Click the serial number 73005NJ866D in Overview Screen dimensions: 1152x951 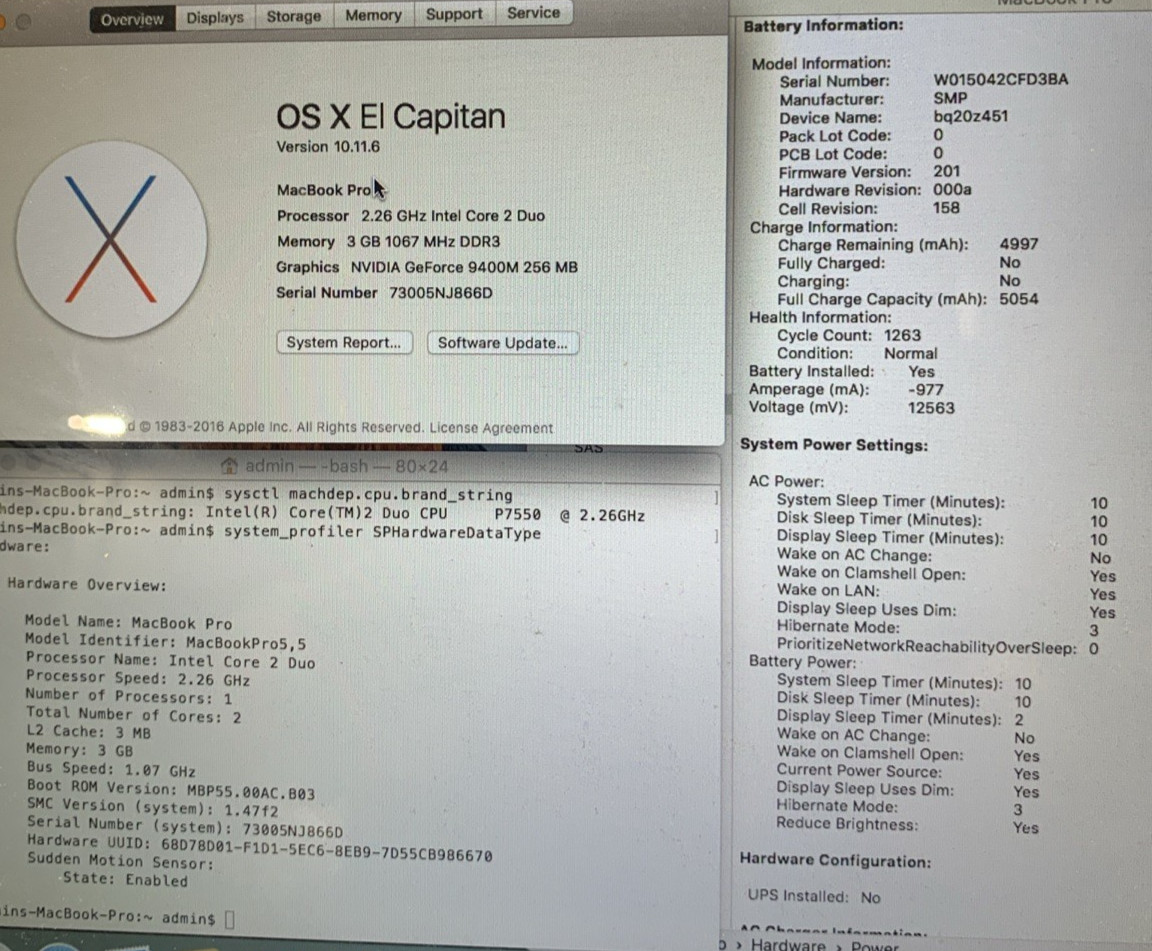pos(441,293)
